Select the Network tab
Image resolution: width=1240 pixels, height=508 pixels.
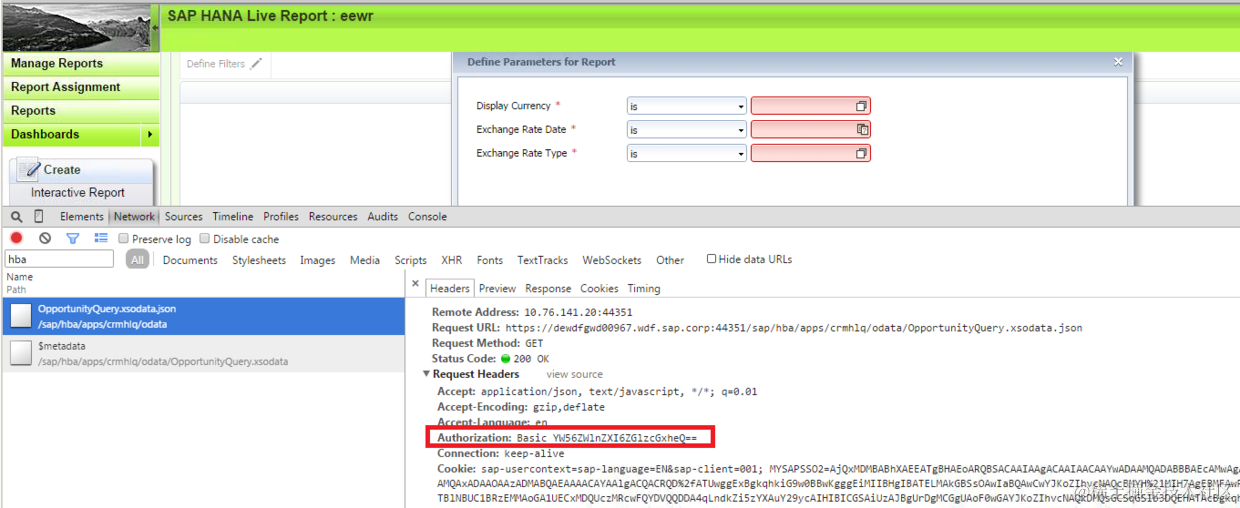[134, 217]
